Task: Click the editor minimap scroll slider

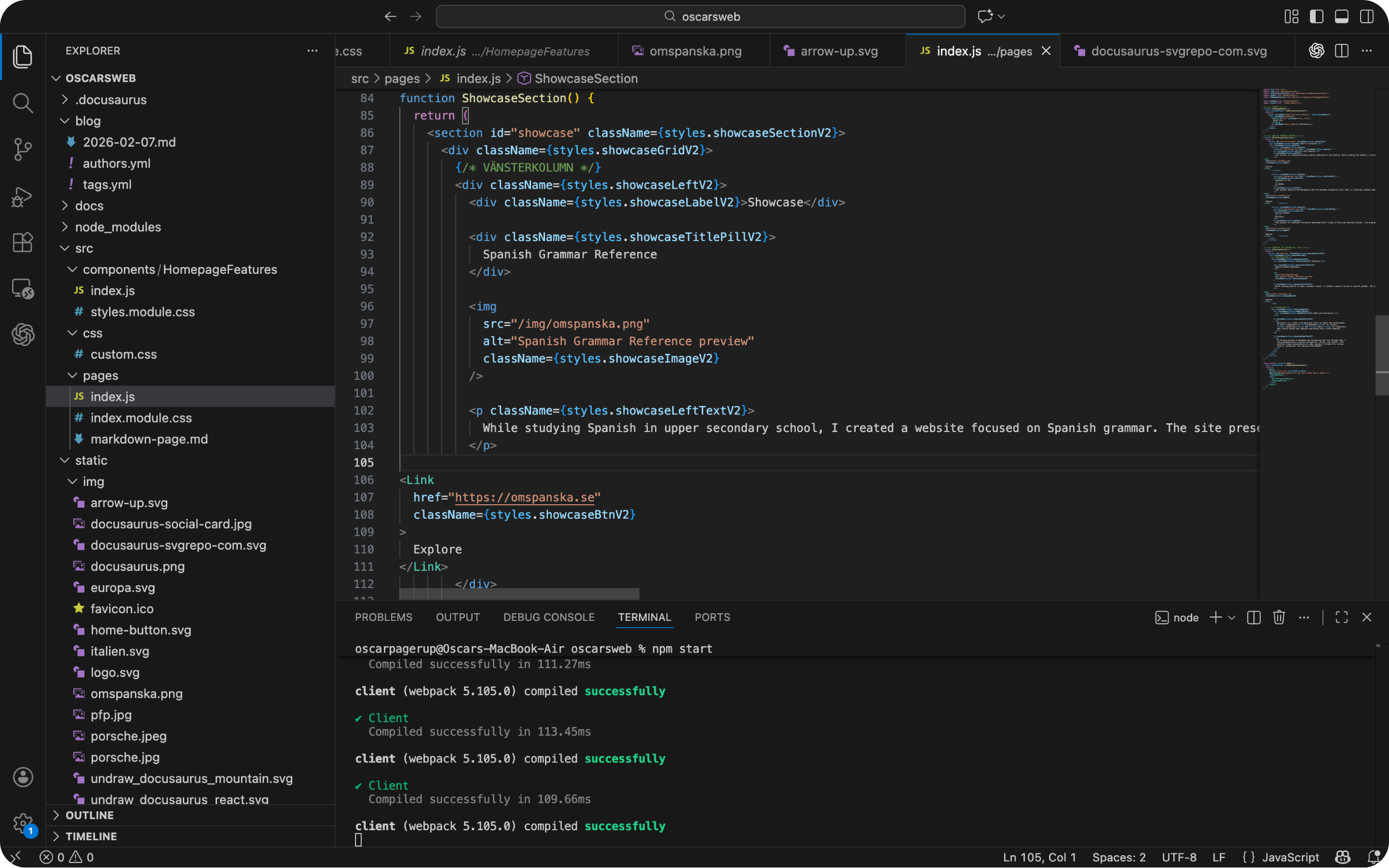Action: [1382, 355]
